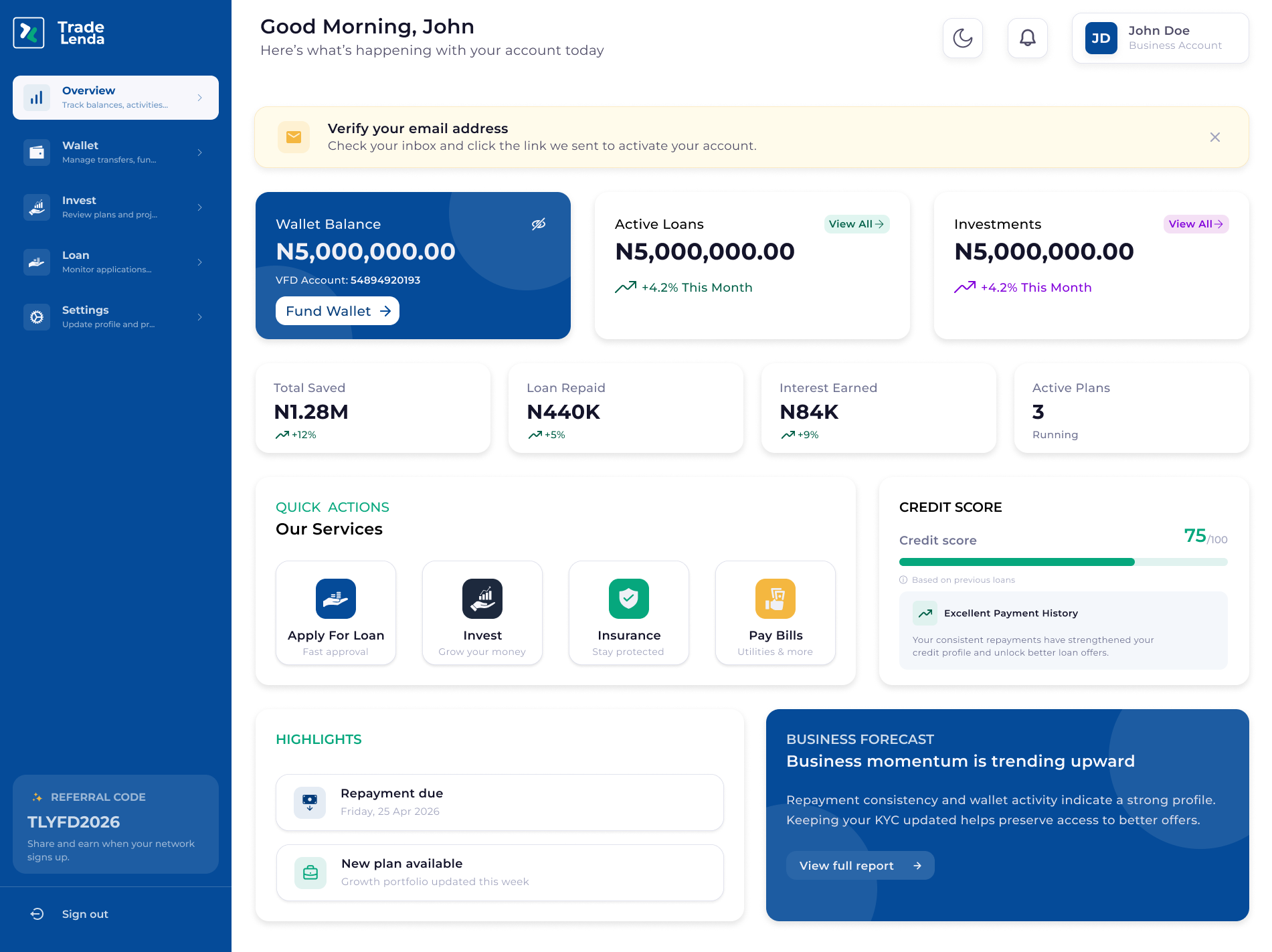This screenshot has width=1272, height=952.
Task: Click the Interest Earned N84K value
Action: point(809,412)
